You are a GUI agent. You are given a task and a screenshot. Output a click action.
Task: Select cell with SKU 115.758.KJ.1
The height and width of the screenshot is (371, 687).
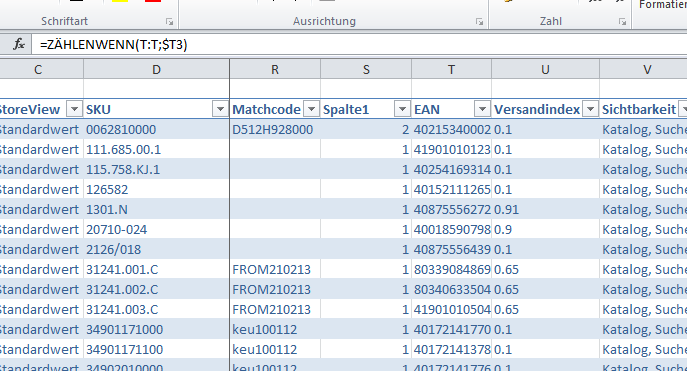click(x=156, y=170)
